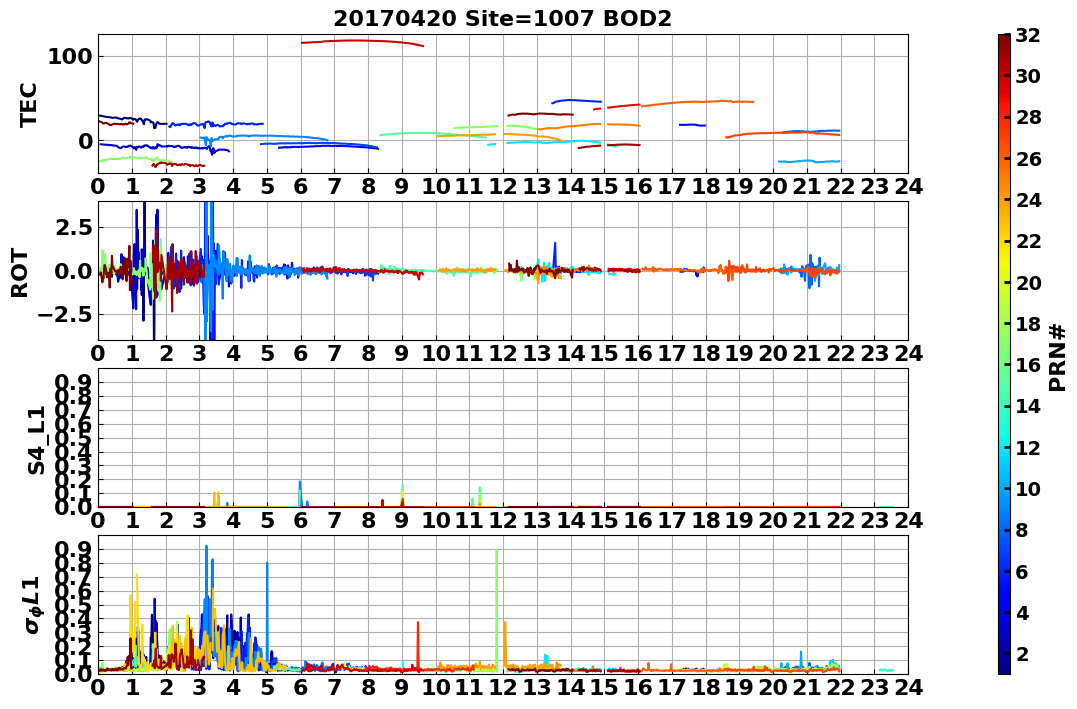The height and width of the screenshot is (709, 1077).
Task: Click colorbar tick label '8'
Action: (x=1022, y=530)
